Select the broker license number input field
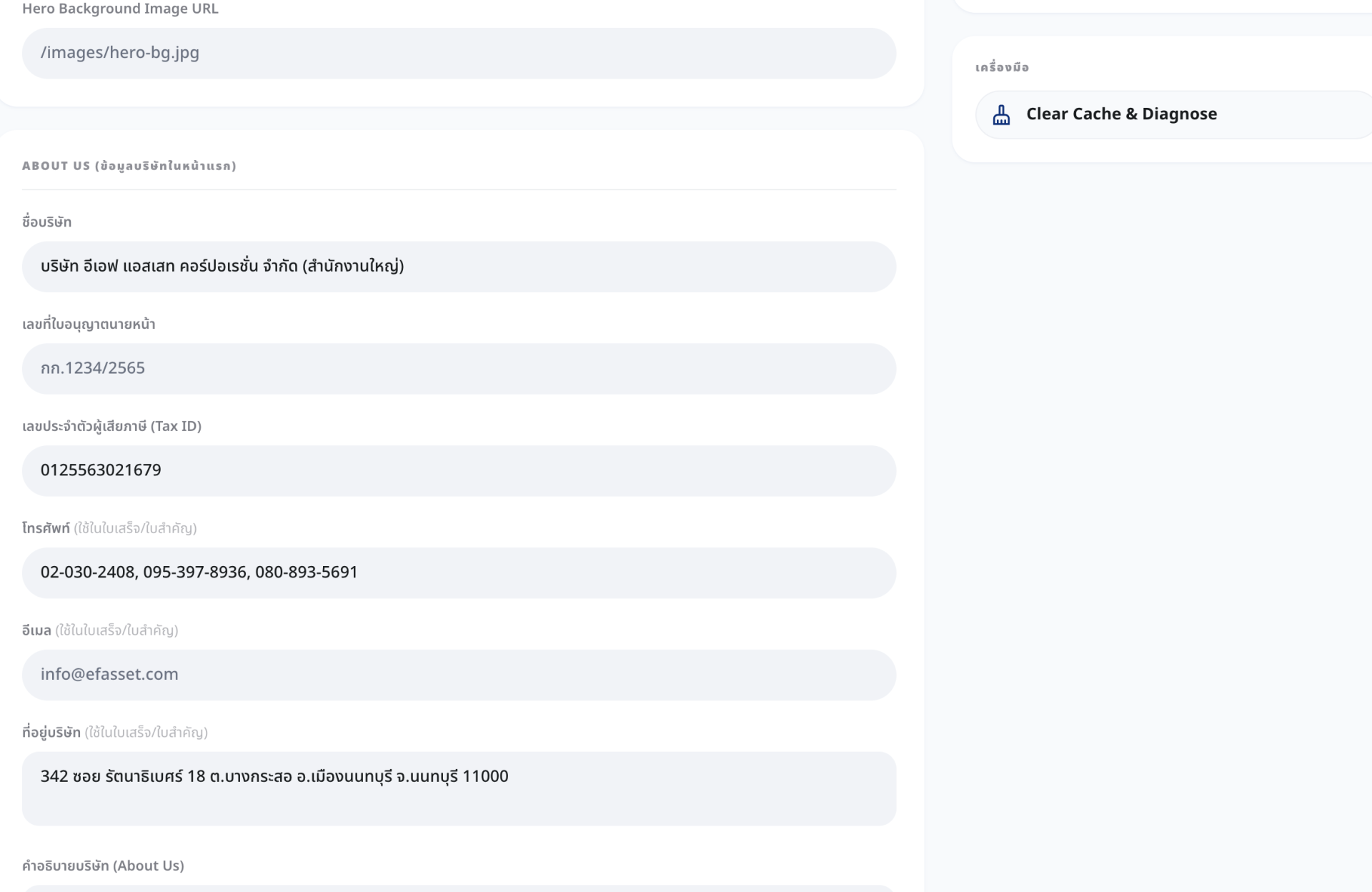Viewport: 1372px width, 892px height. pos(459,368)
